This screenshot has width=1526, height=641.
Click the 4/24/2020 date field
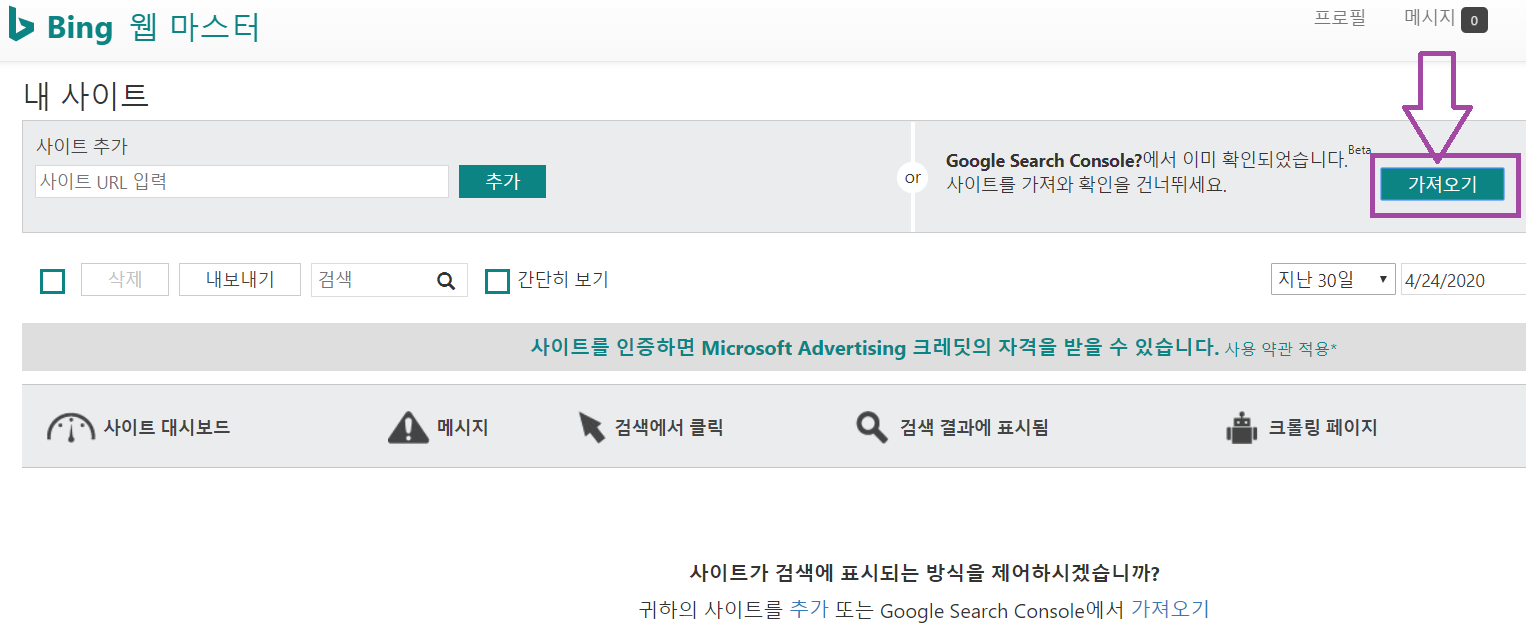tap(1463, 281)
